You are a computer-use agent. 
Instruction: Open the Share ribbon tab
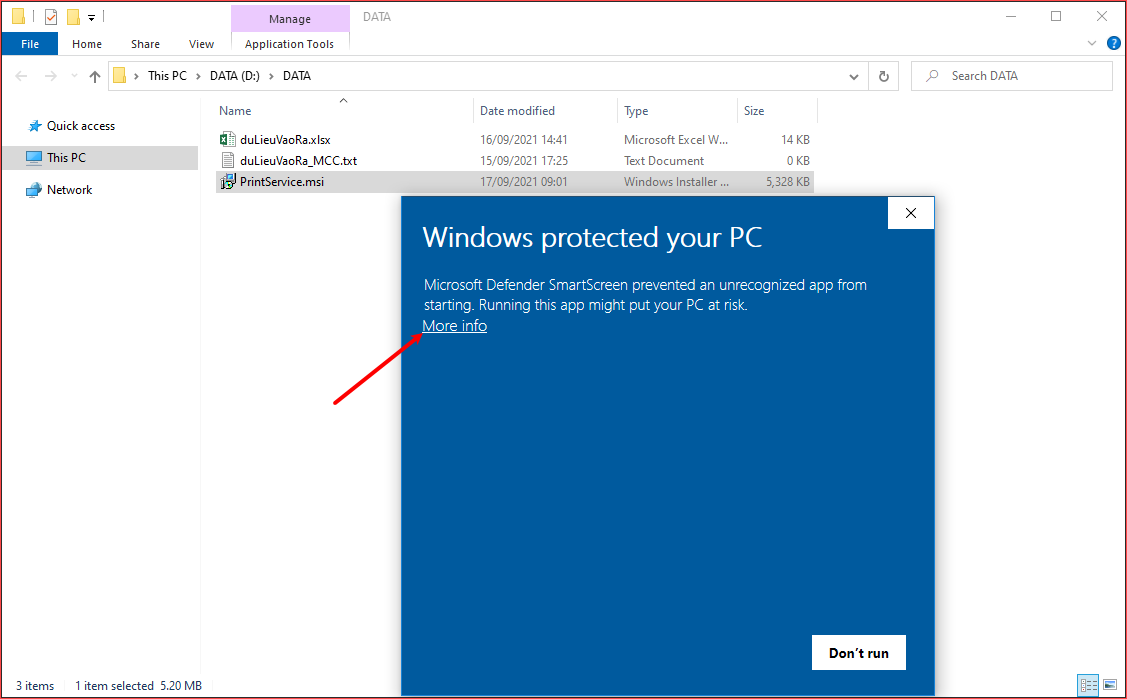145,44
